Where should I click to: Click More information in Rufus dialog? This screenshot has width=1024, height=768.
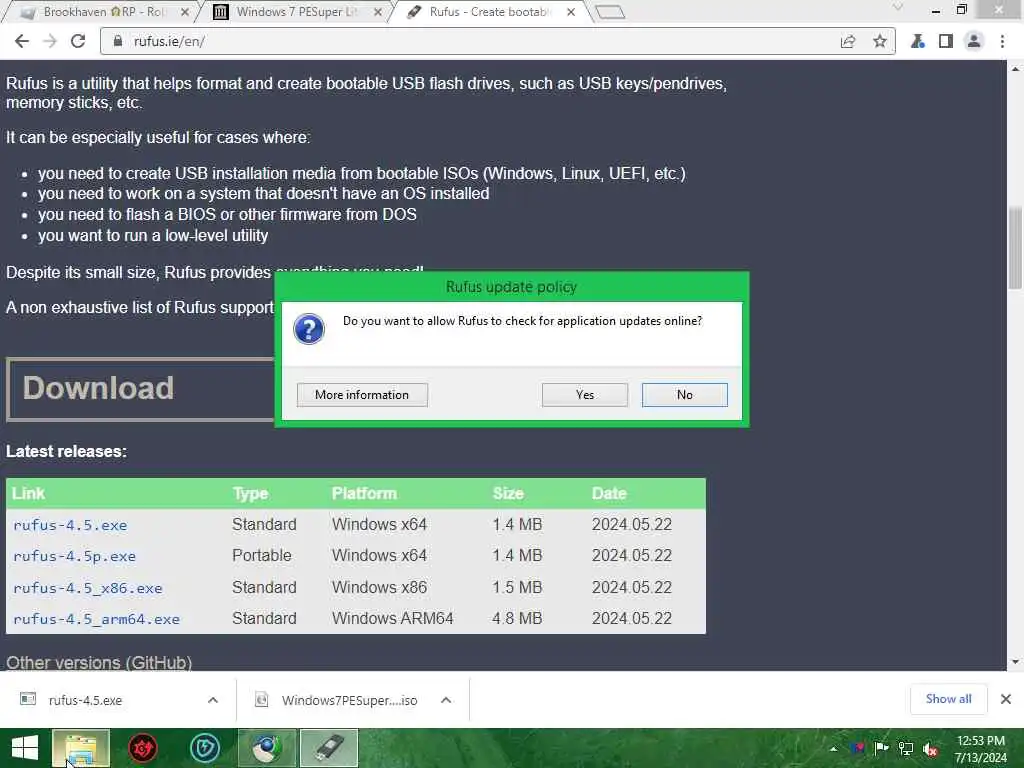[362, 394]
